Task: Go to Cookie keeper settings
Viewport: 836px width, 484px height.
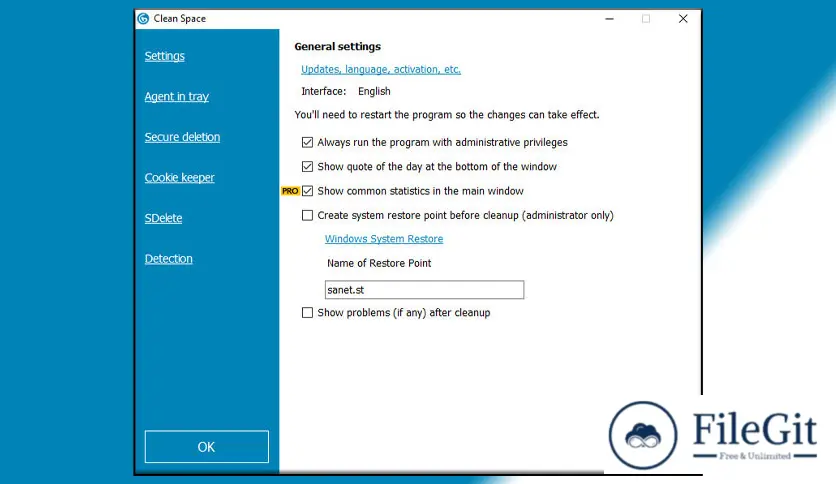Action: tap(180, 178)
